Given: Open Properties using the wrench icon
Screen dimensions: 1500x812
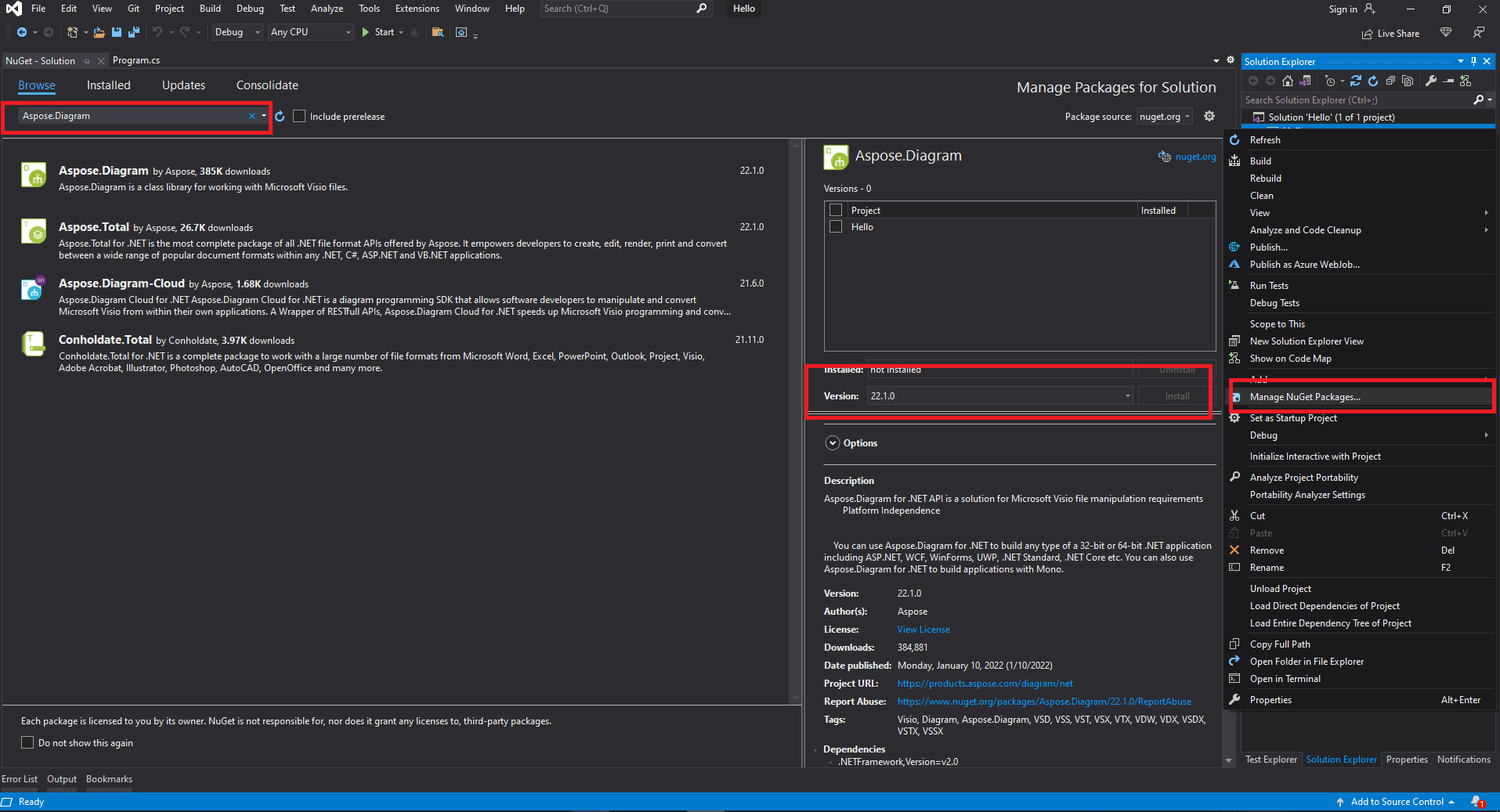Looking at the screenshot, I should [1432, 81].
